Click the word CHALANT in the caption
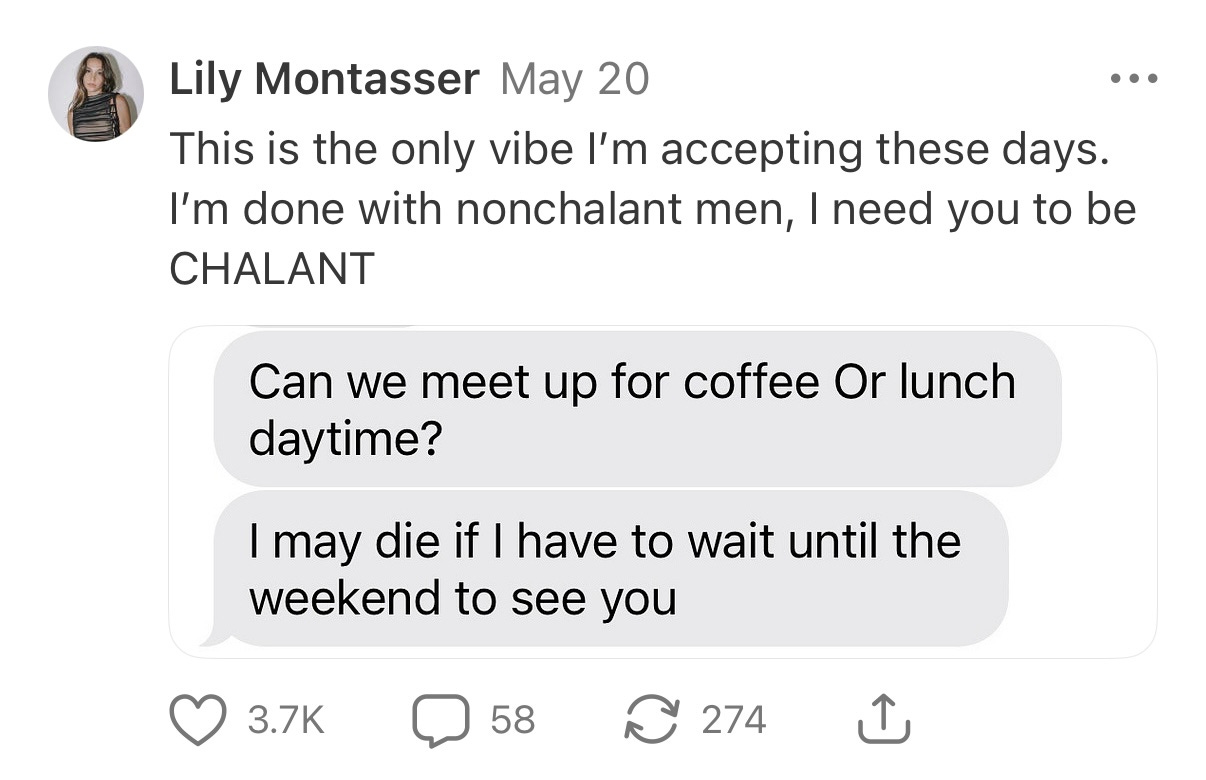This screenshot has width=1206, height=780. tap(272, 267)
